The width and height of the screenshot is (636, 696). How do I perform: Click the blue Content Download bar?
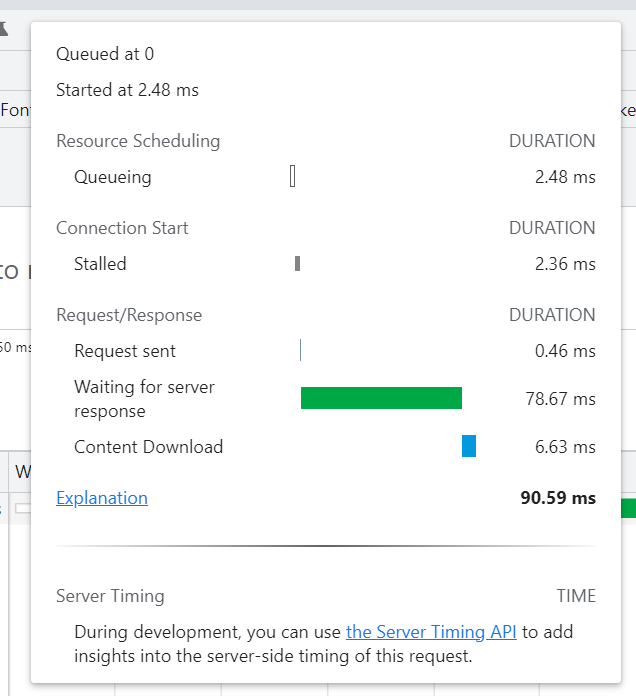[469, 446]
